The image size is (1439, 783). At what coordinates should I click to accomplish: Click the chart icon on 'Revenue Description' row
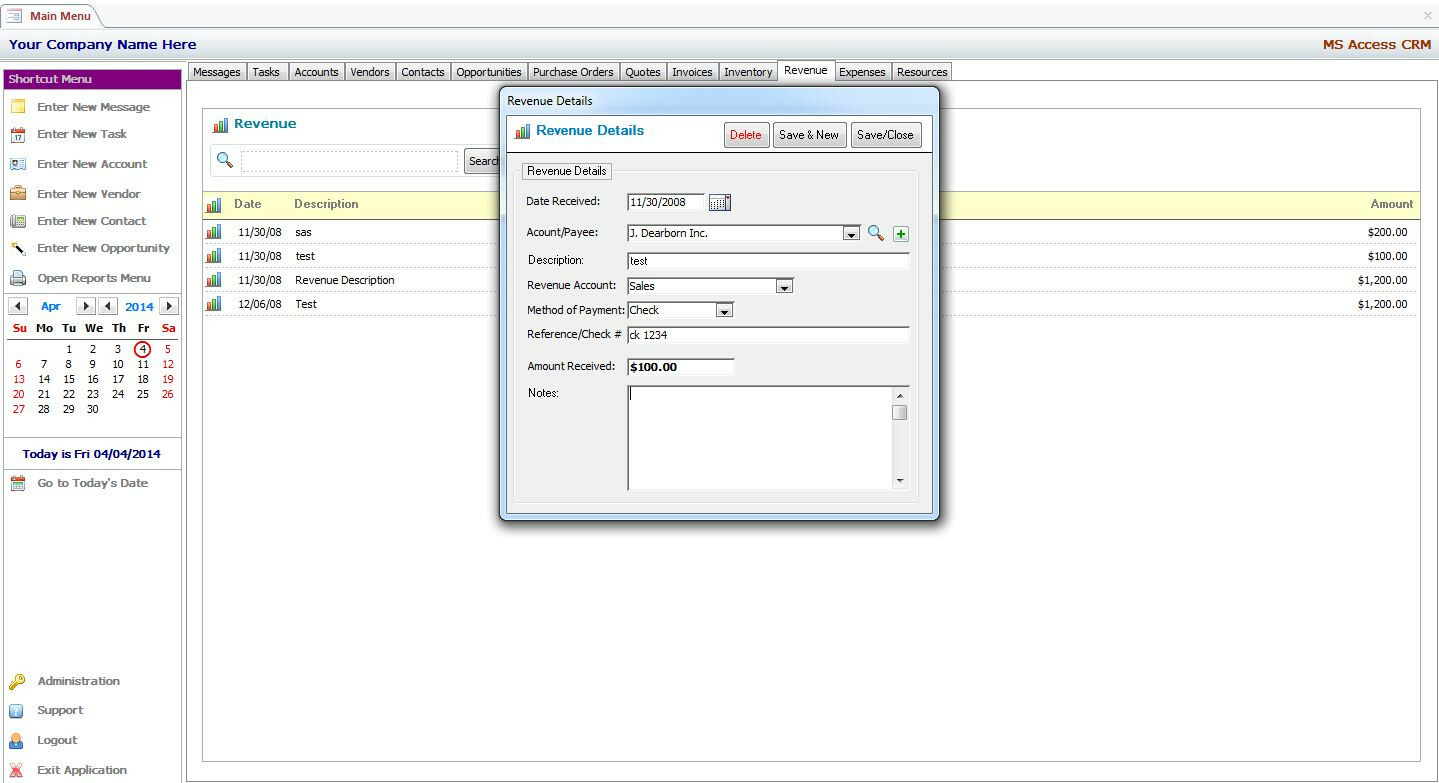(x=213, y=280)
